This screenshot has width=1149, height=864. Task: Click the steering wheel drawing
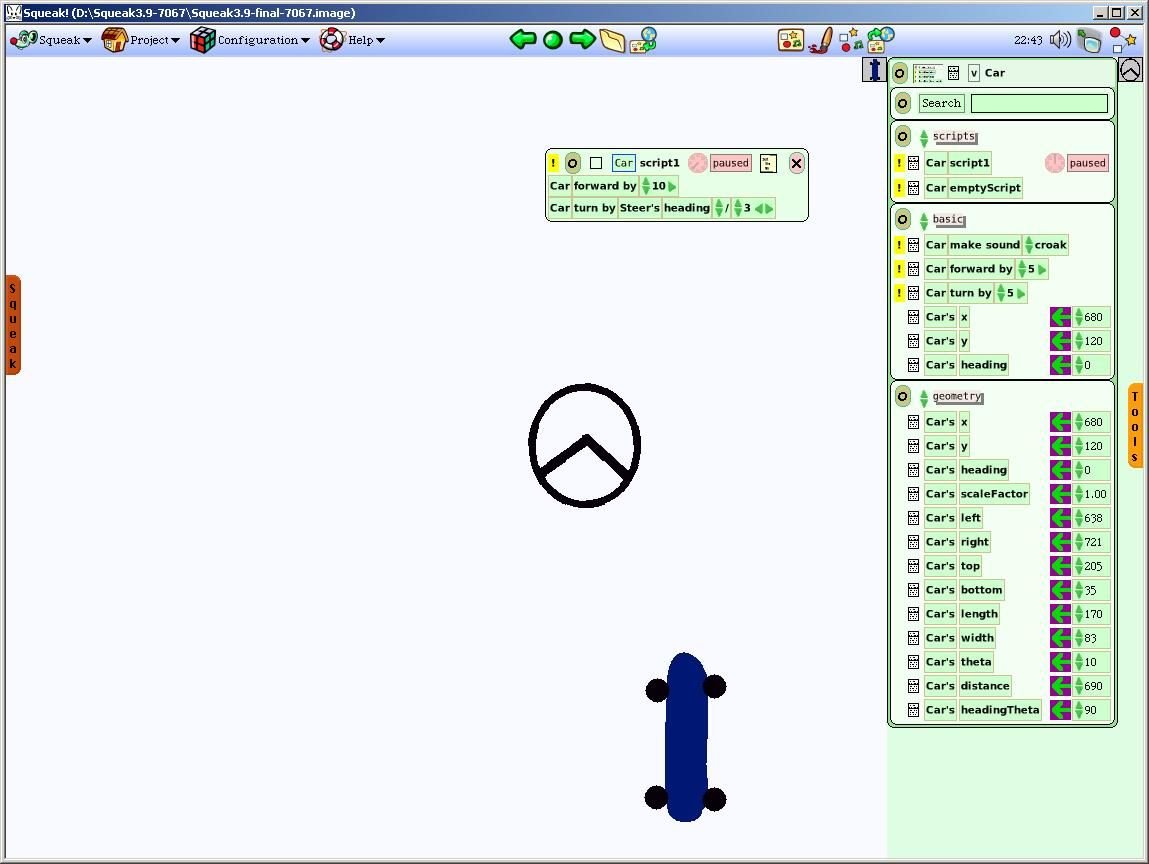[585, 446]
